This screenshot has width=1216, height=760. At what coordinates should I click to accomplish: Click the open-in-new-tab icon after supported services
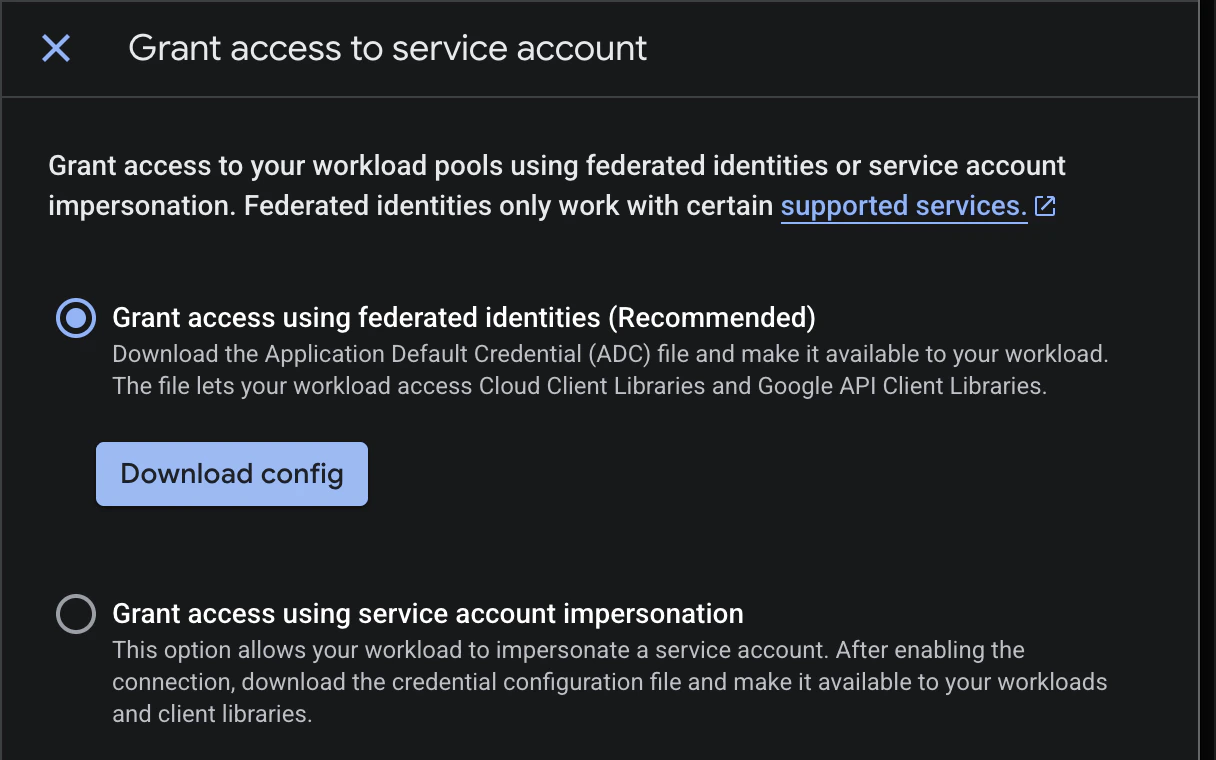[x=1045, y=205]
